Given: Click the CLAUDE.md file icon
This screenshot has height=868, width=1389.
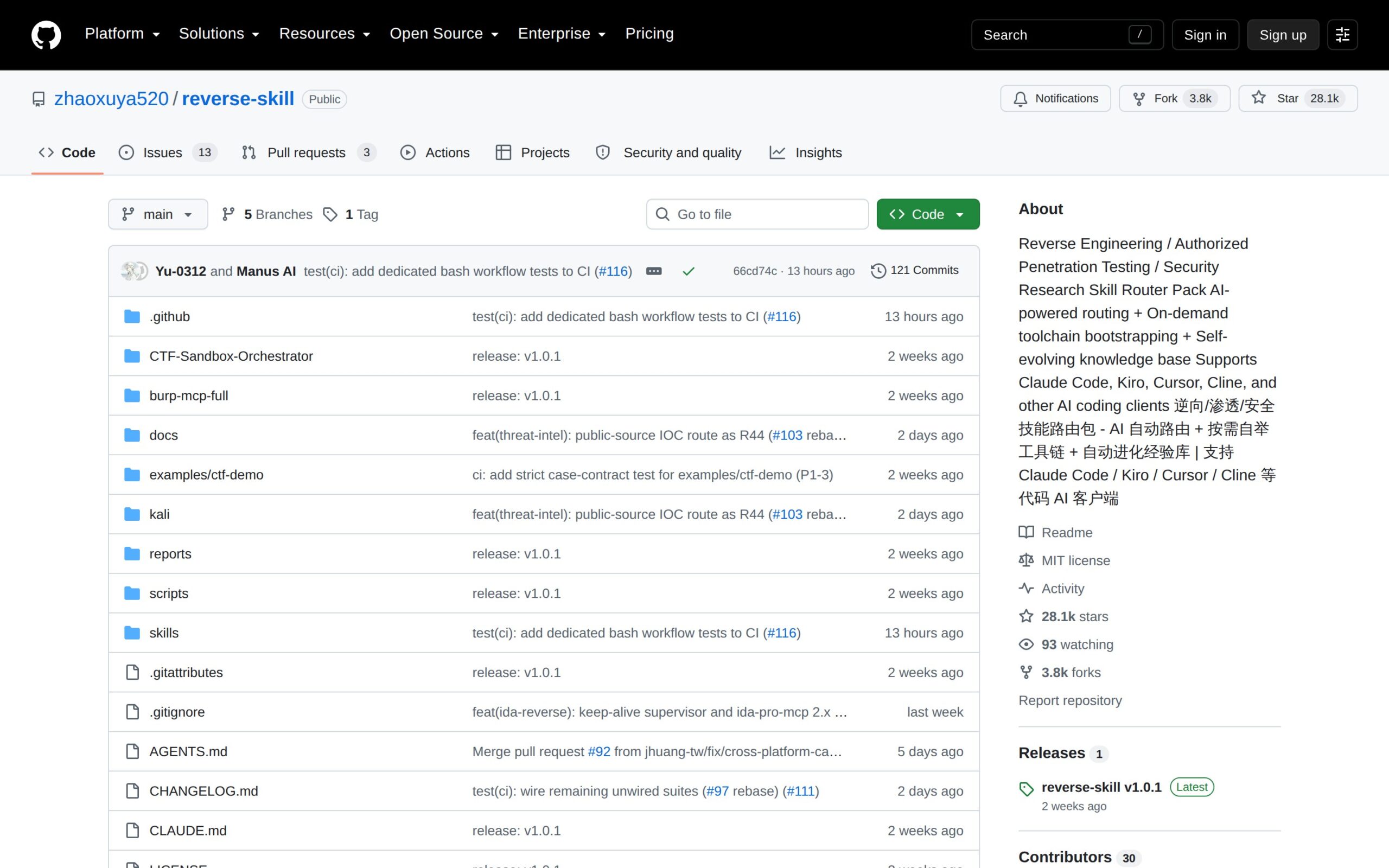Looking at the screenshot, I should (x=132, y=831).
